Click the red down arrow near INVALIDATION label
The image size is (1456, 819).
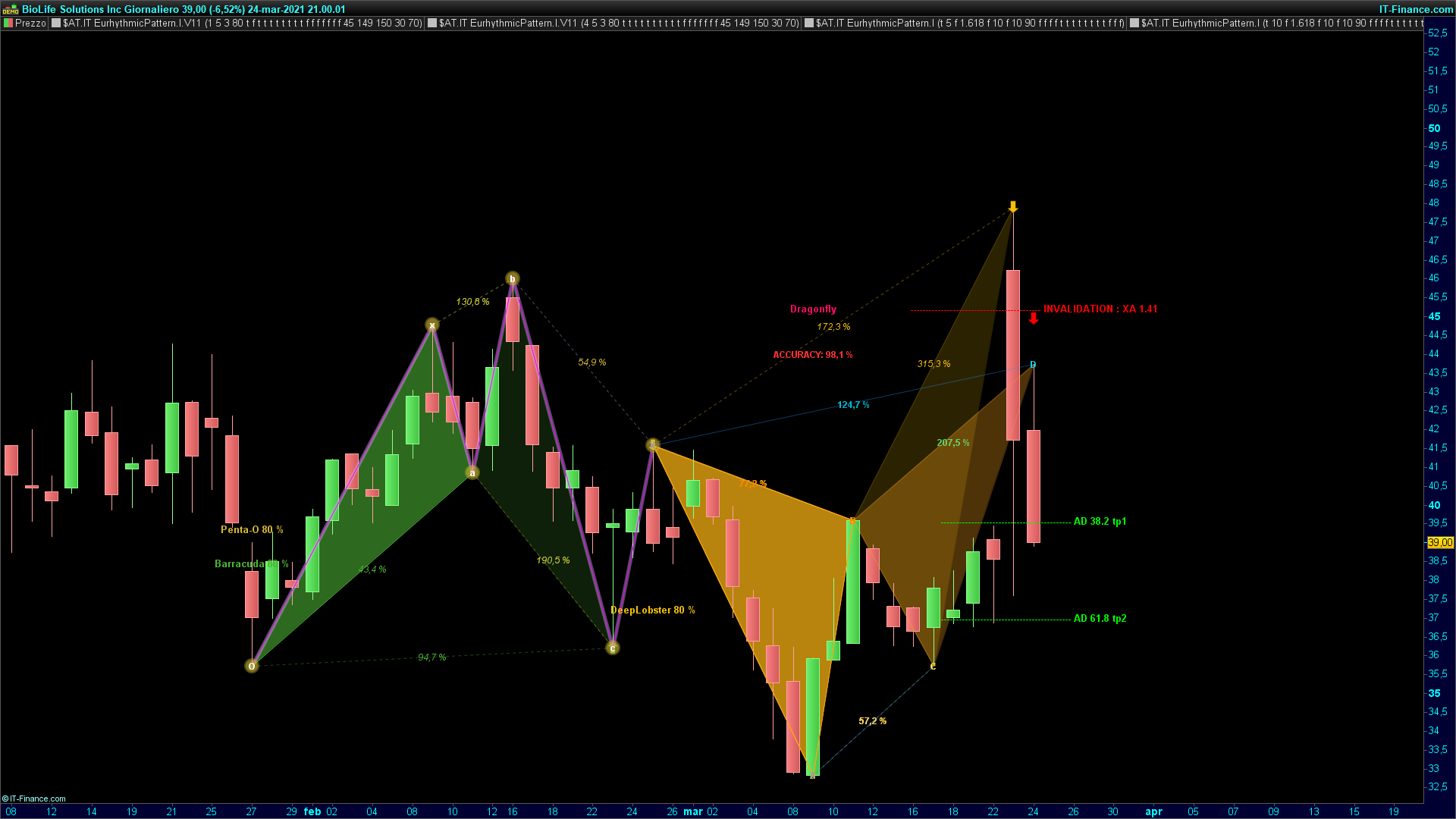[1034, 318]
